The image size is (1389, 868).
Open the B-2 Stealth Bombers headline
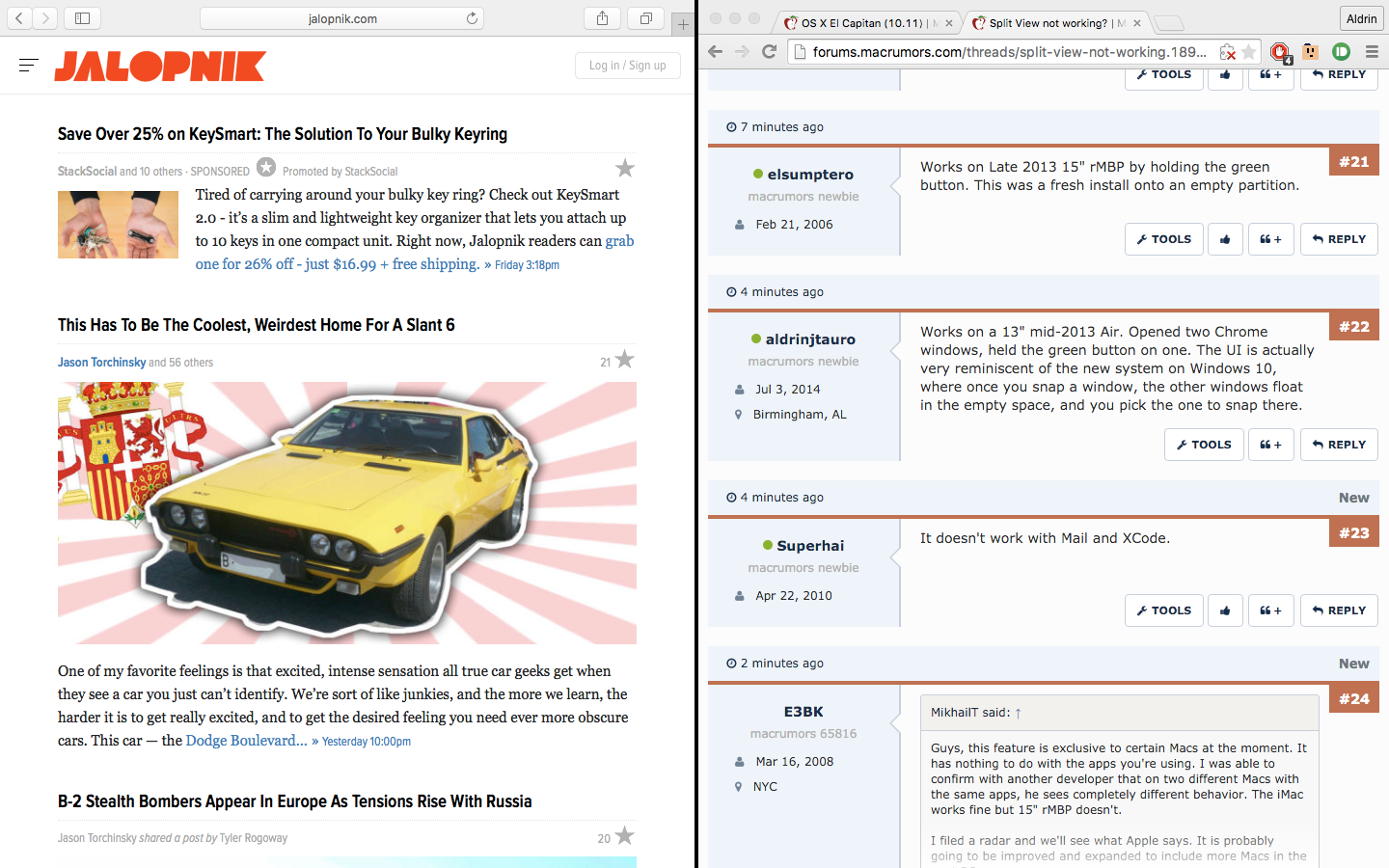click(295, 801)
